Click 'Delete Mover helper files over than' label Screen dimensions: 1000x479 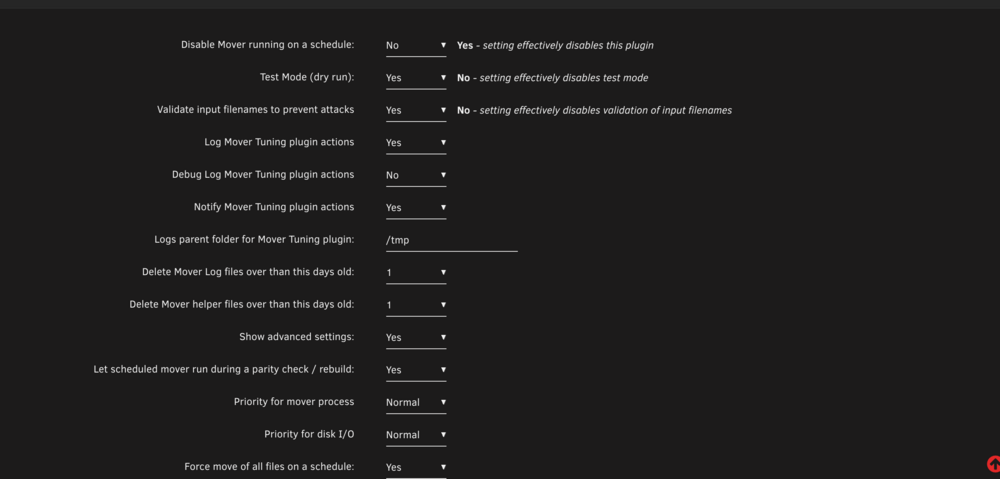tap(241, 305)
